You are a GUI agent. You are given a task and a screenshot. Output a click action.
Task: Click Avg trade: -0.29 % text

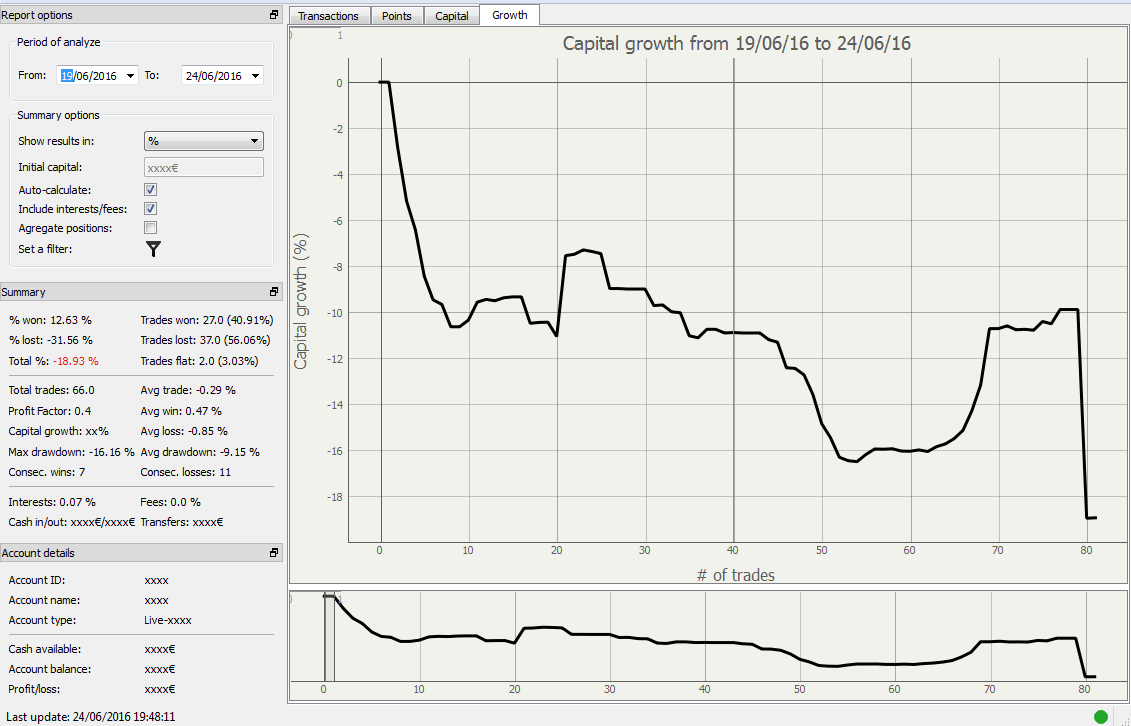(x=188, y=390)
